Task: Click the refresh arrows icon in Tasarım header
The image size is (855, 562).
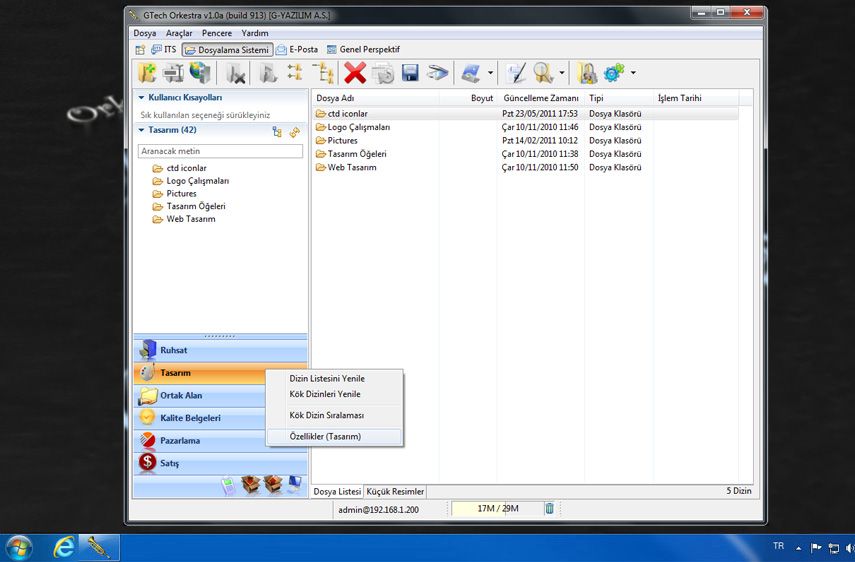Action: (x=294, y=131)
